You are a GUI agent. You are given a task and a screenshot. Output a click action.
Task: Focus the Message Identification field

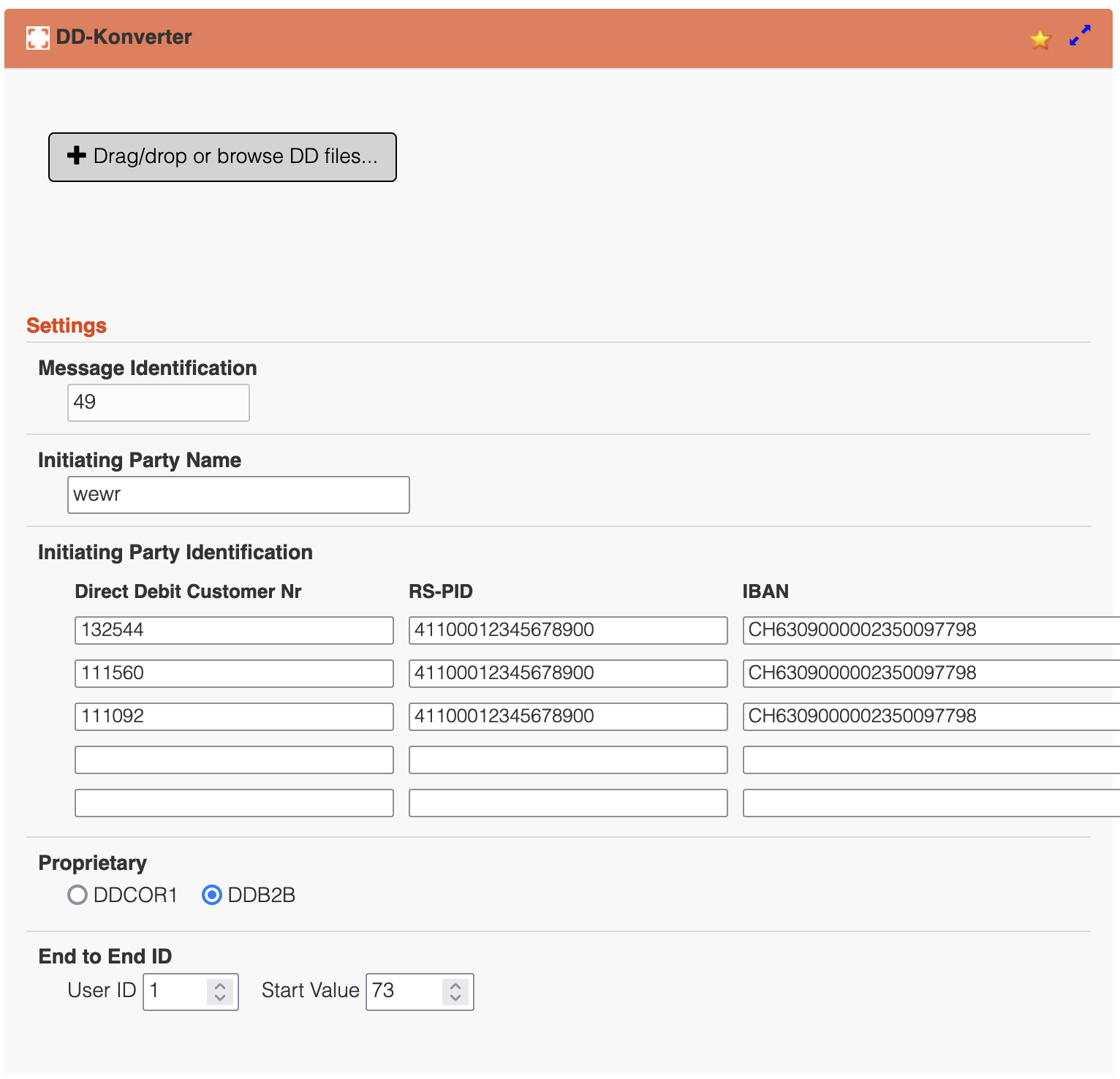159,403
